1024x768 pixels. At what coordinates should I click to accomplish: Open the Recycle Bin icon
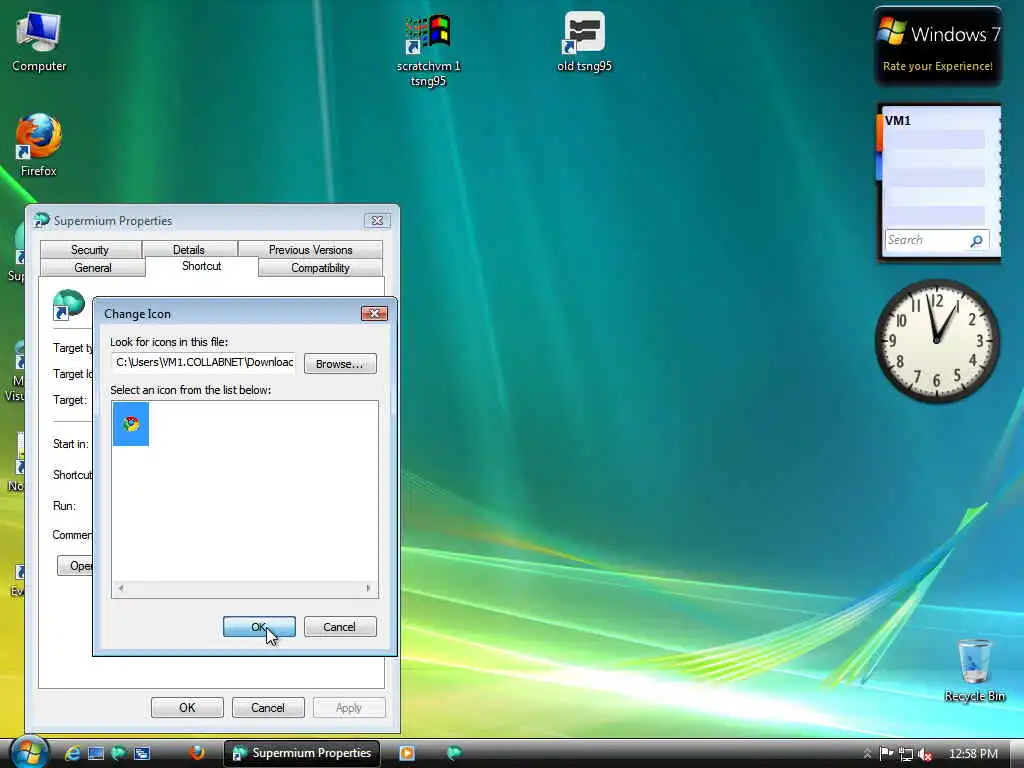(974, 670)
